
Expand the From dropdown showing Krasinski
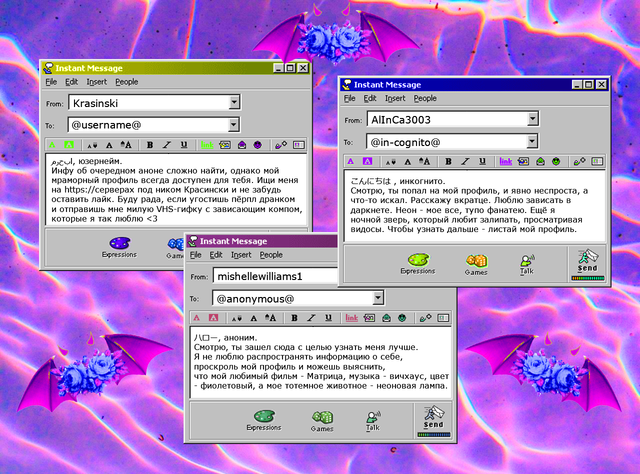coord(234,102)
